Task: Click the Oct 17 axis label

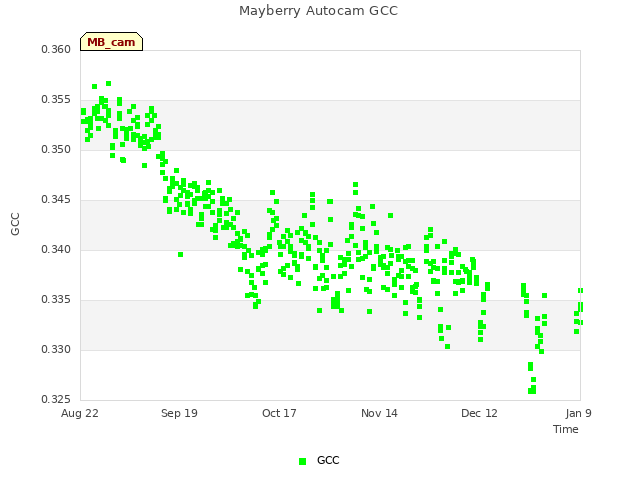Action: click(279, 413)
